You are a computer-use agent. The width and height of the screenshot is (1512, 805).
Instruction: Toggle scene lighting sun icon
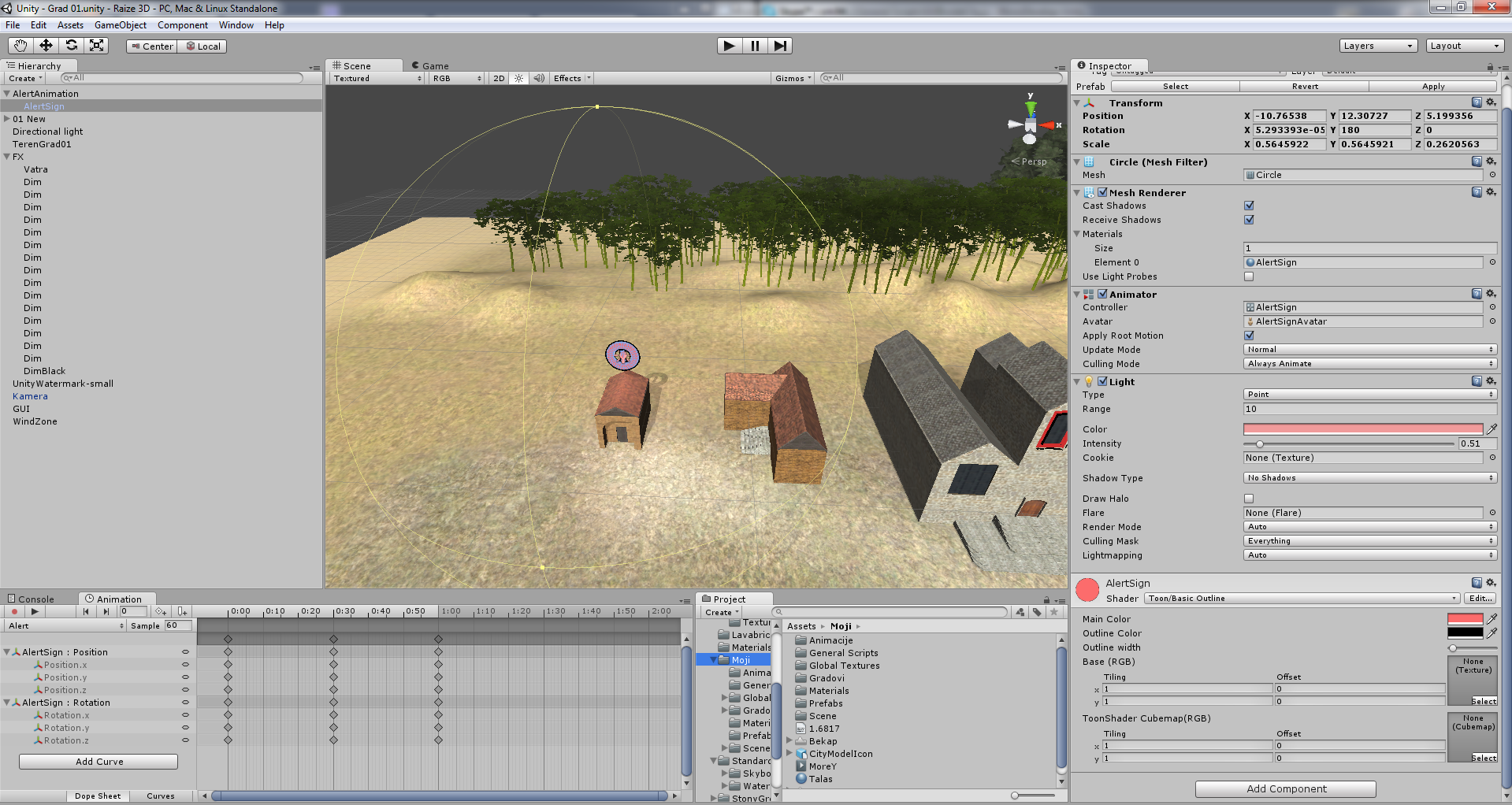tap(518, 79)
